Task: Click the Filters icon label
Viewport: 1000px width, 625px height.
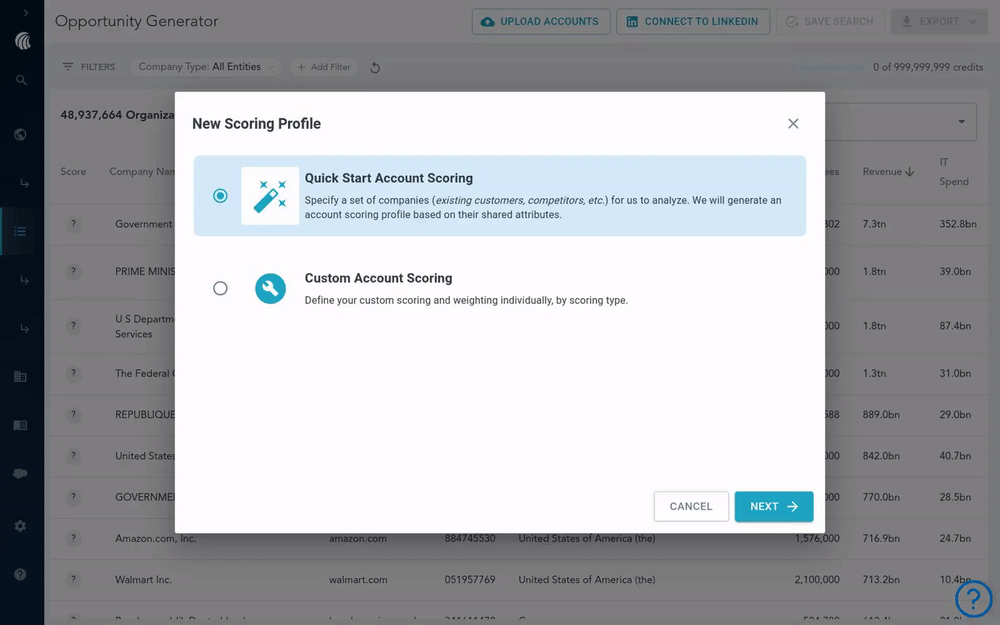Action: coord(89,67)
